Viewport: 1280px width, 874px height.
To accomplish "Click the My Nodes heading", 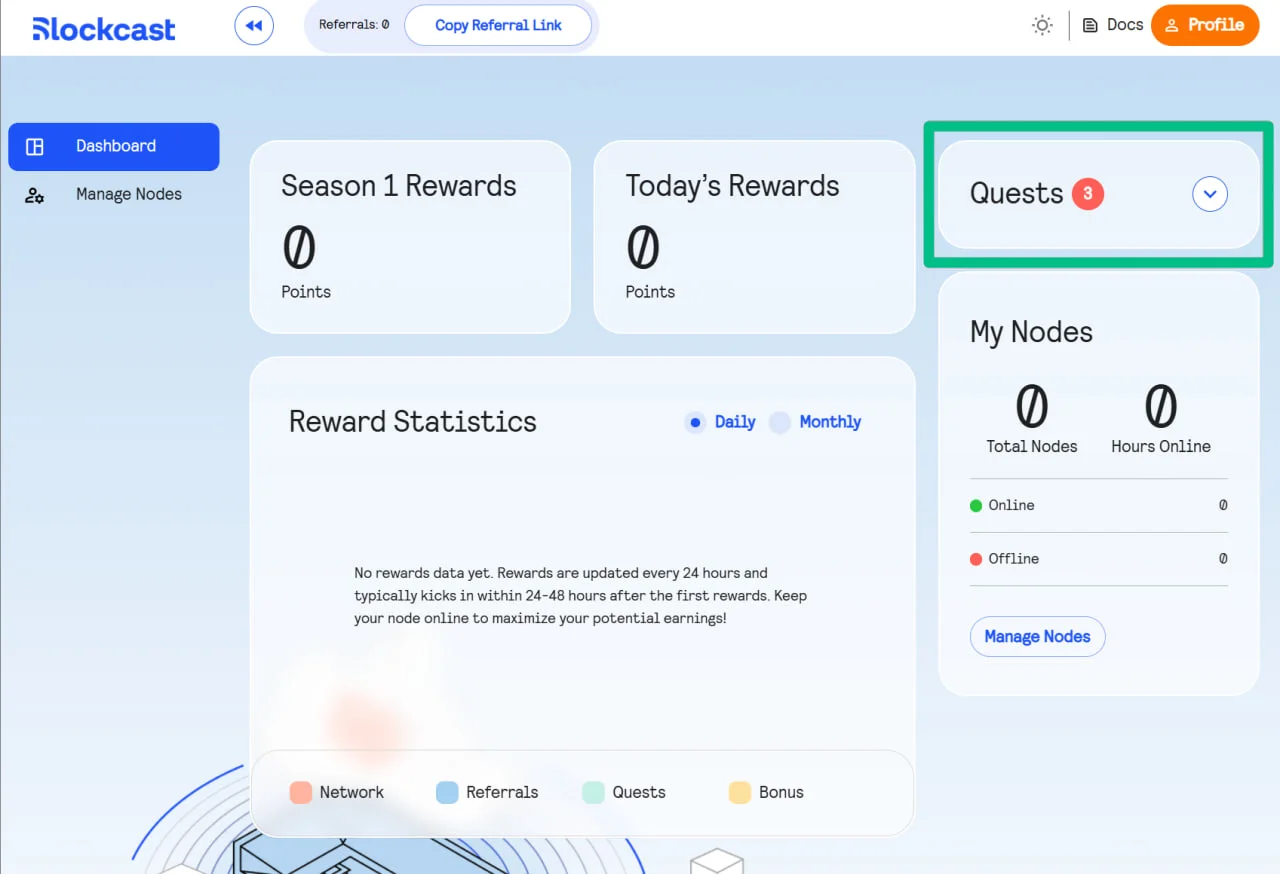I will pos(1031,332).
